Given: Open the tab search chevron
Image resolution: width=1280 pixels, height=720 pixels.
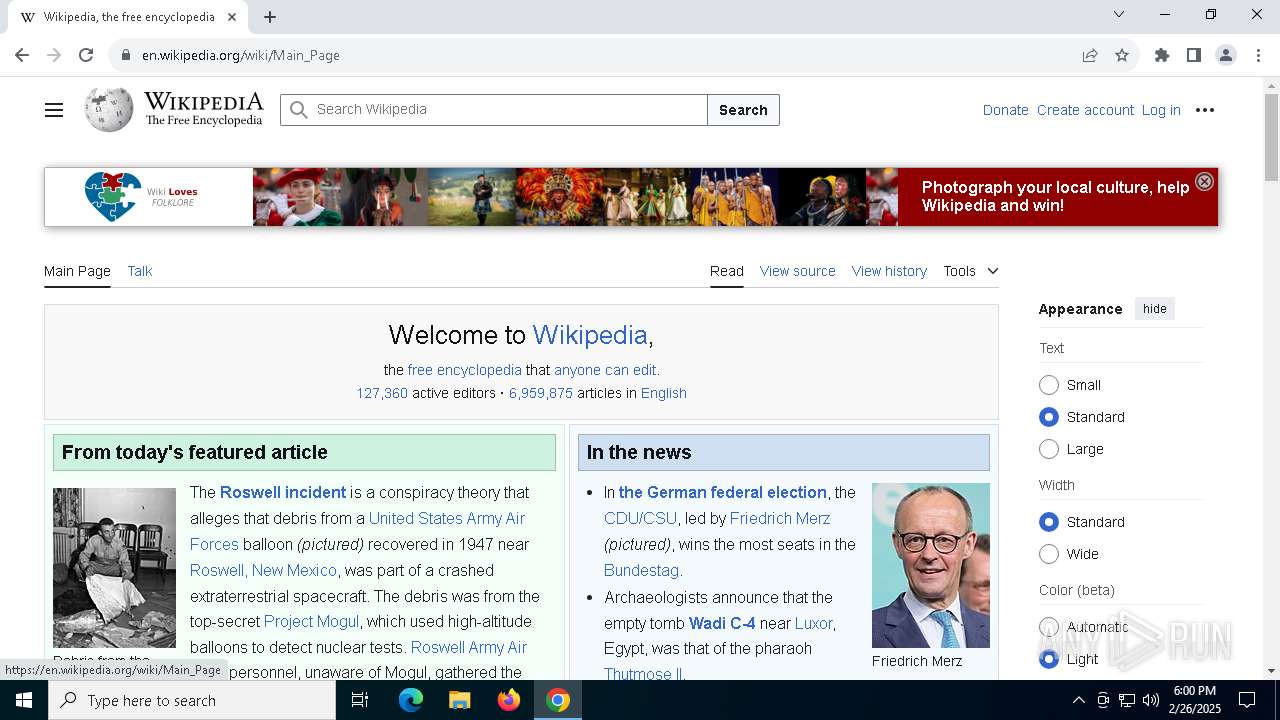Looking at the screenshot, I should coord(1119,14).
